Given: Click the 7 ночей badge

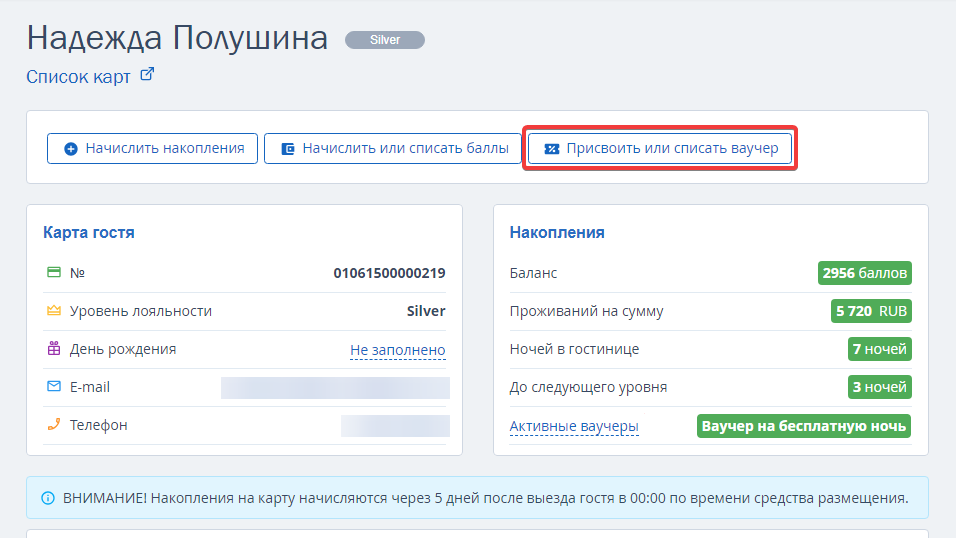Looking at the screenshot, I should point(879,349).
